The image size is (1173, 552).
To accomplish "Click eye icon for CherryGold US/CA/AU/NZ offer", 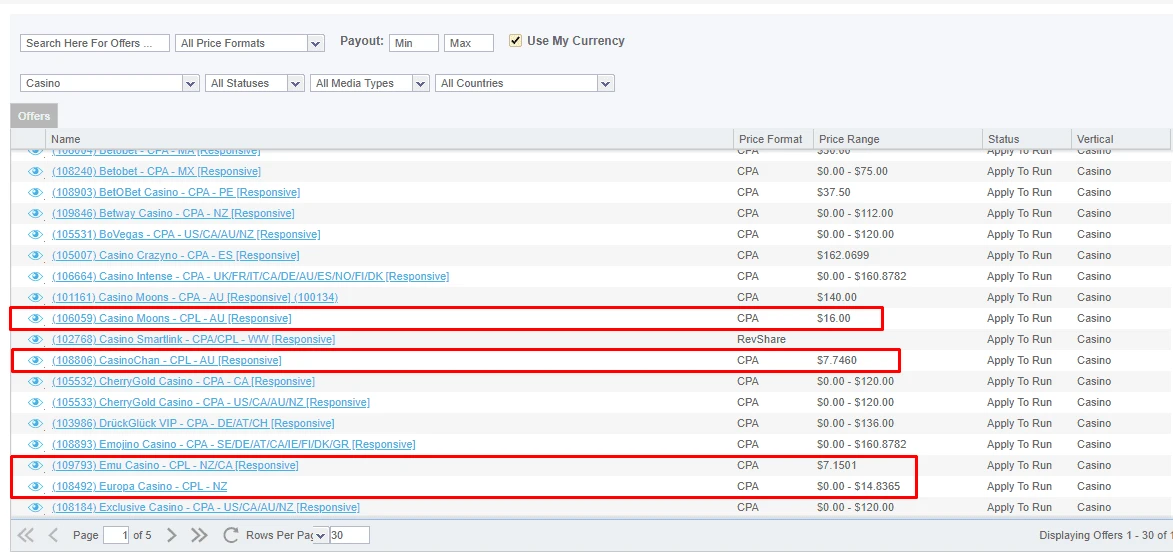I will (35, 402).
